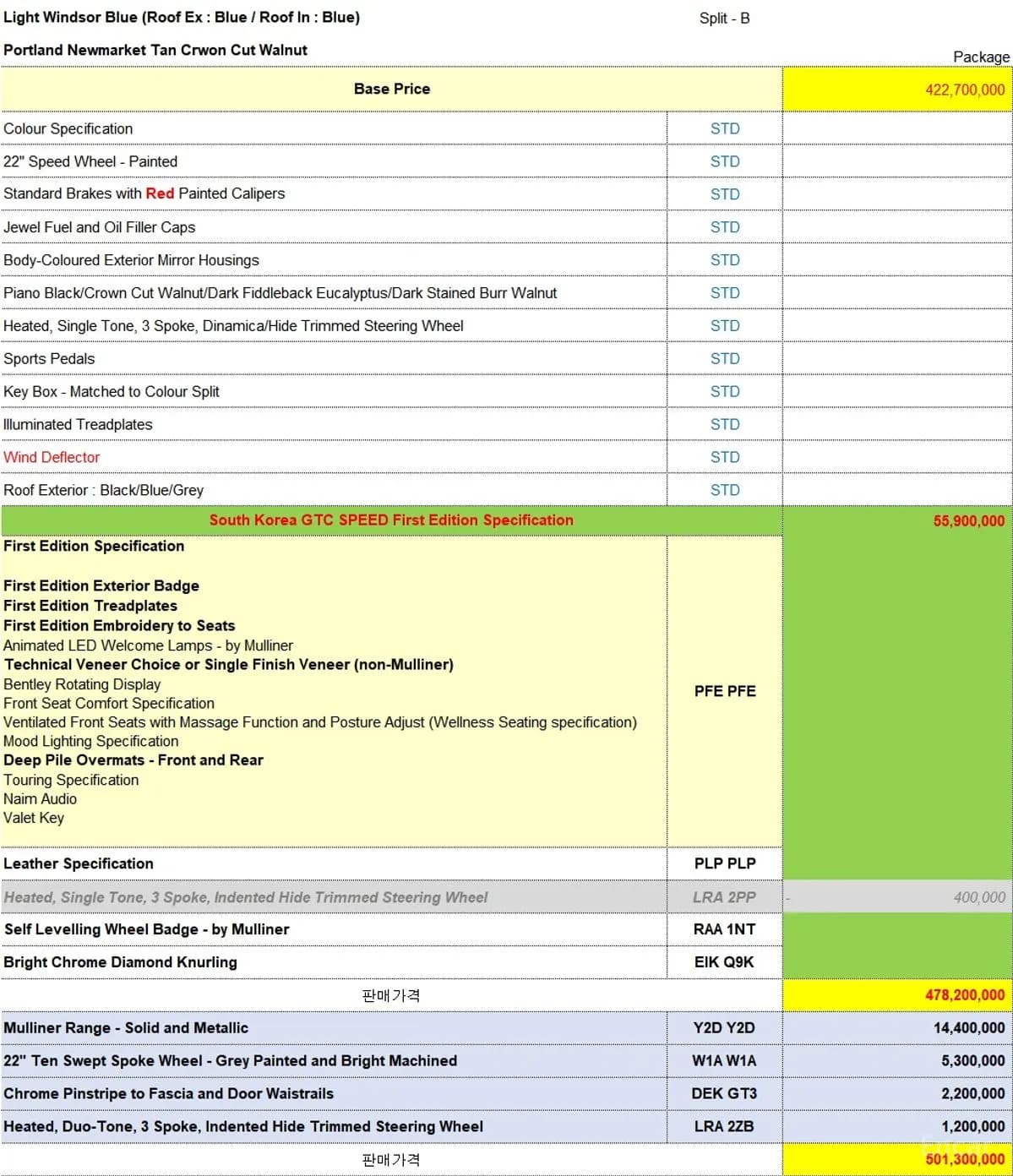Click the DEK GT3 option code
The image size is (1013, 1176).
[725, 1094]
